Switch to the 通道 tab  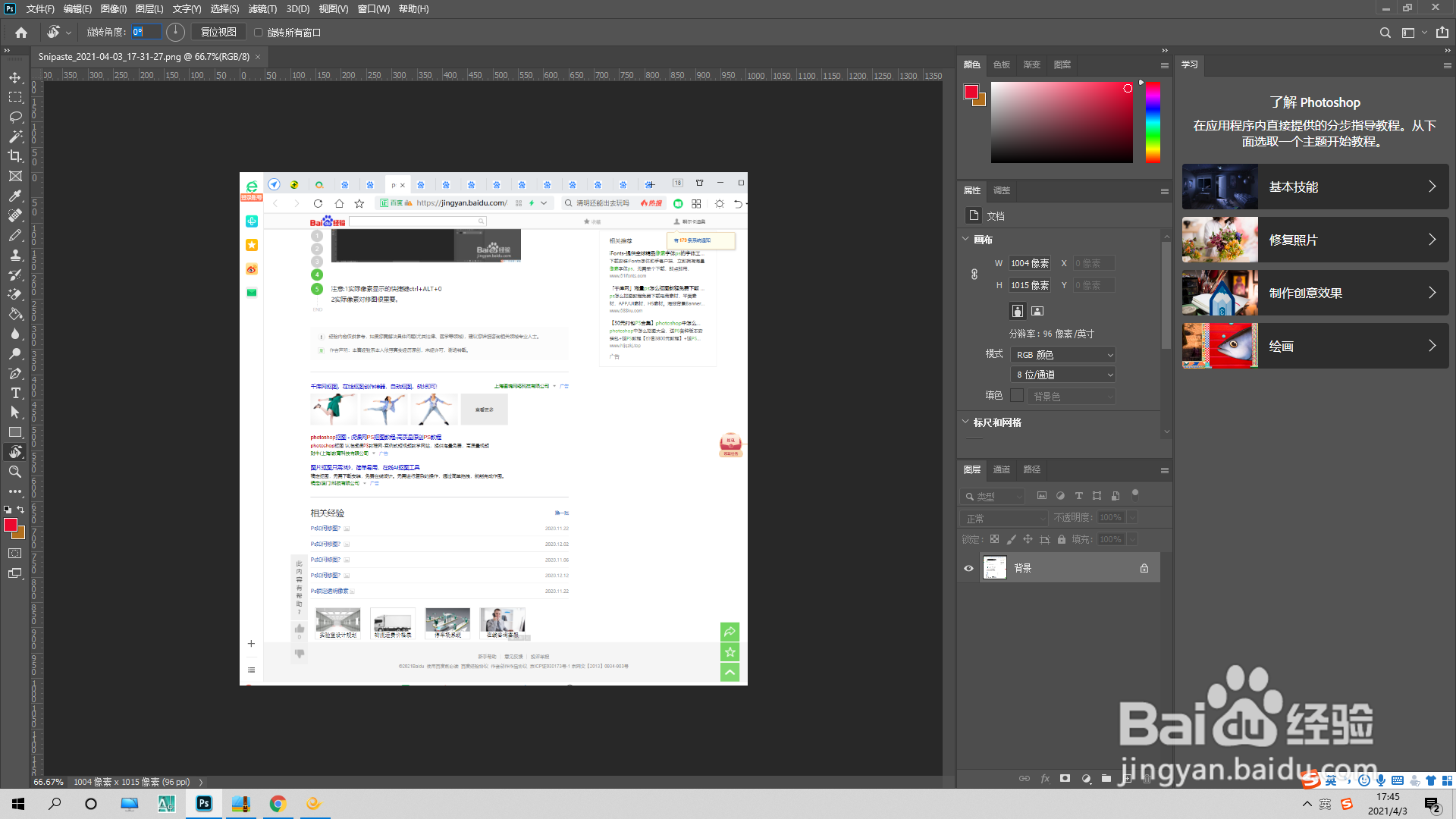[1002, 469]
